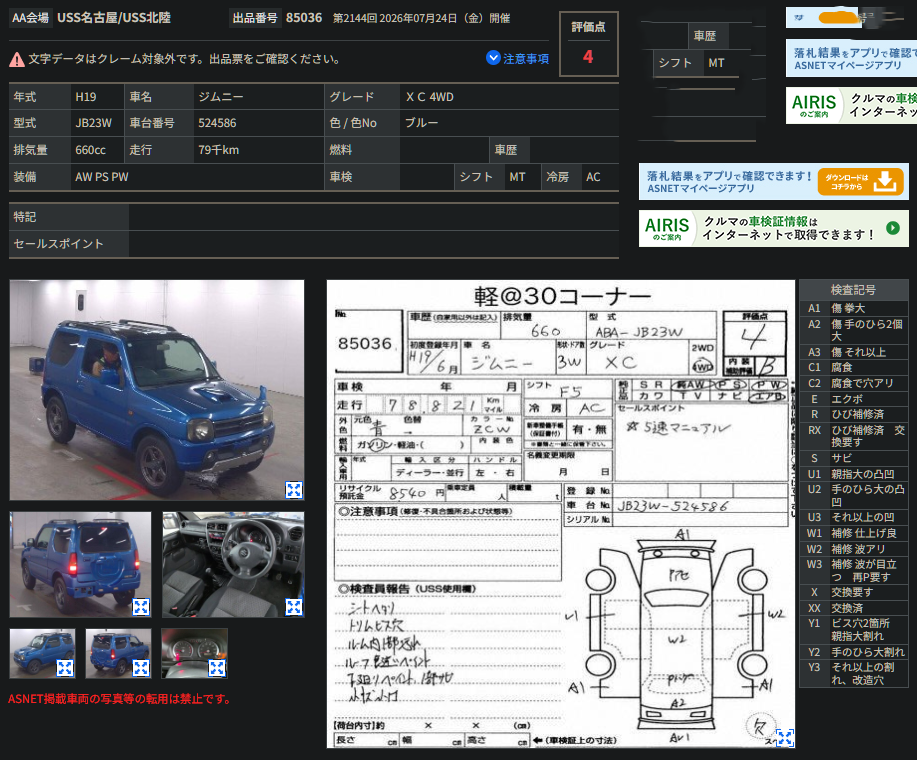Image resolution: width=917 pixels, height=760 pixels.
Task: Click the chassis number 524586
Action: click(217, 123)
